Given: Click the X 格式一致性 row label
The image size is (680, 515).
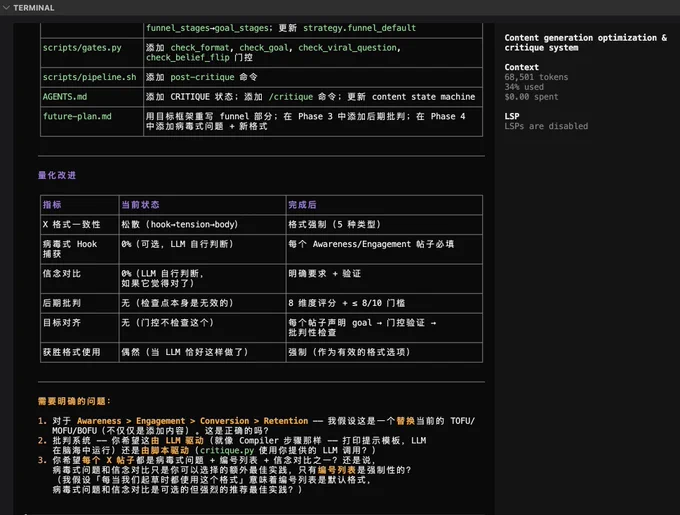Looking at the screenshot, I should tap(72, 225).
